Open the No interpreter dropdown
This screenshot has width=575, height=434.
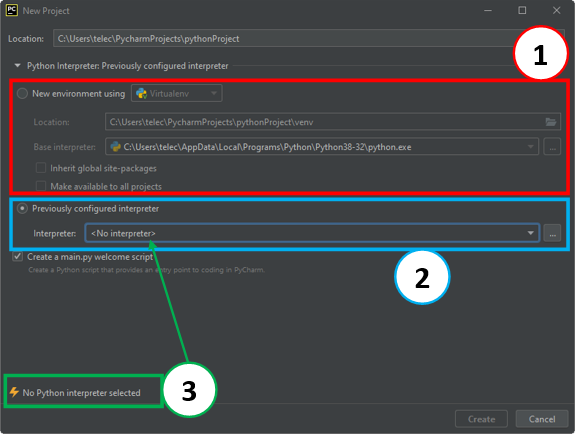pyautogui.click(x=312, y=233)
